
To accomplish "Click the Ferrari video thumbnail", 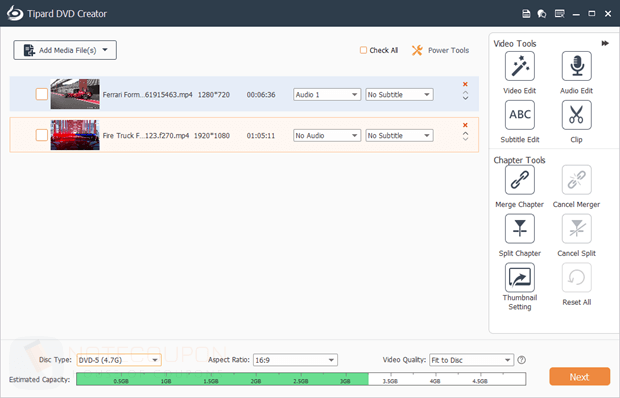I will click(75, 94).
